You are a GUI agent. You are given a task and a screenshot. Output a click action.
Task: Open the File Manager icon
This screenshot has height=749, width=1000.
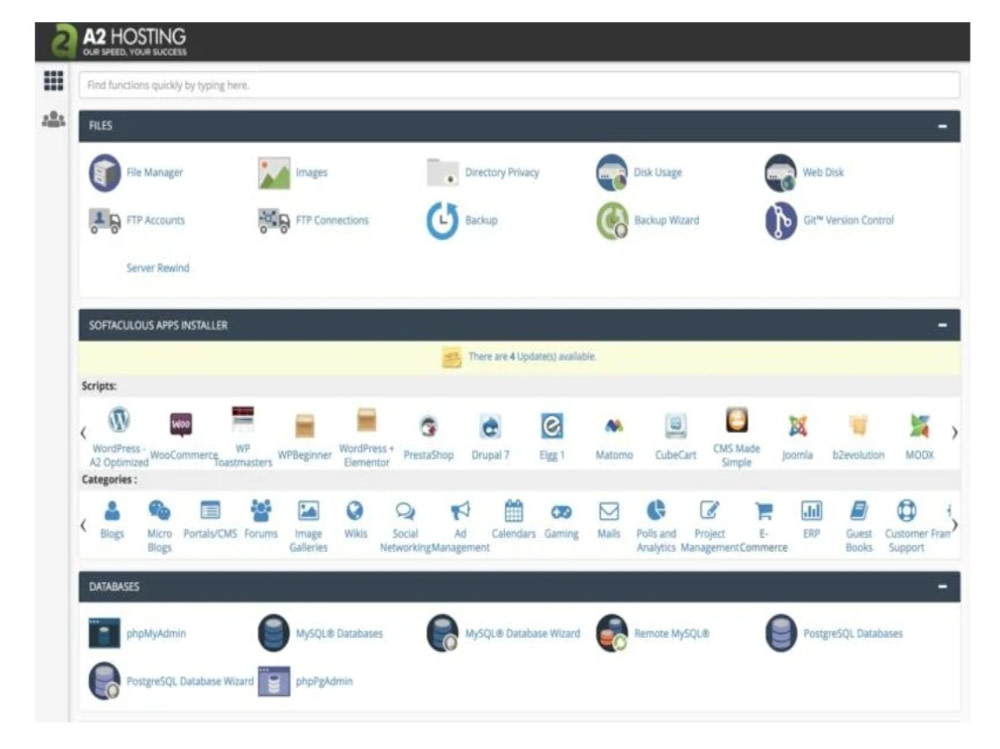point(105,173)
